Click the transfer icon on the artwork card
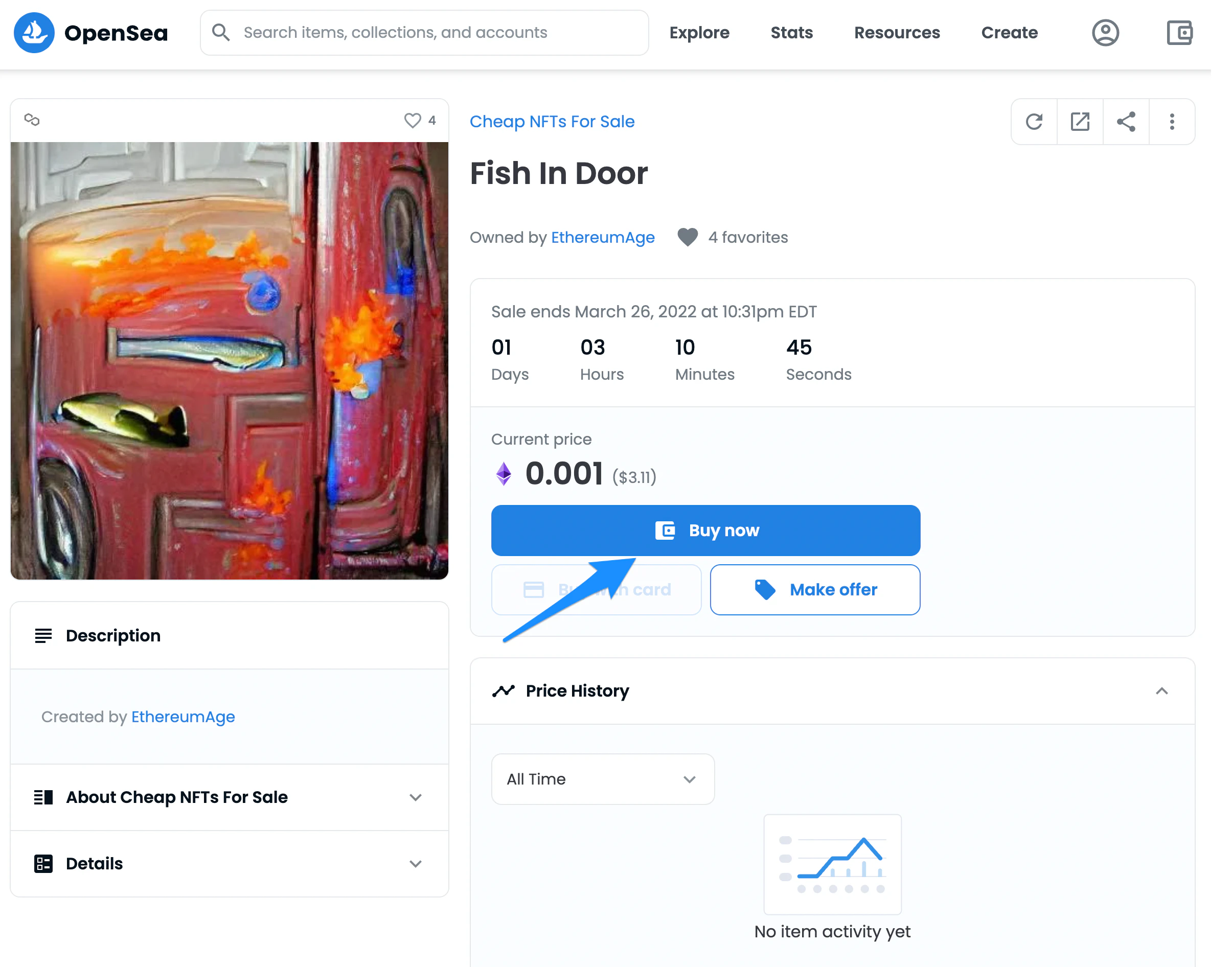The height and width of the screenshot is (967, 1232). 32,120
